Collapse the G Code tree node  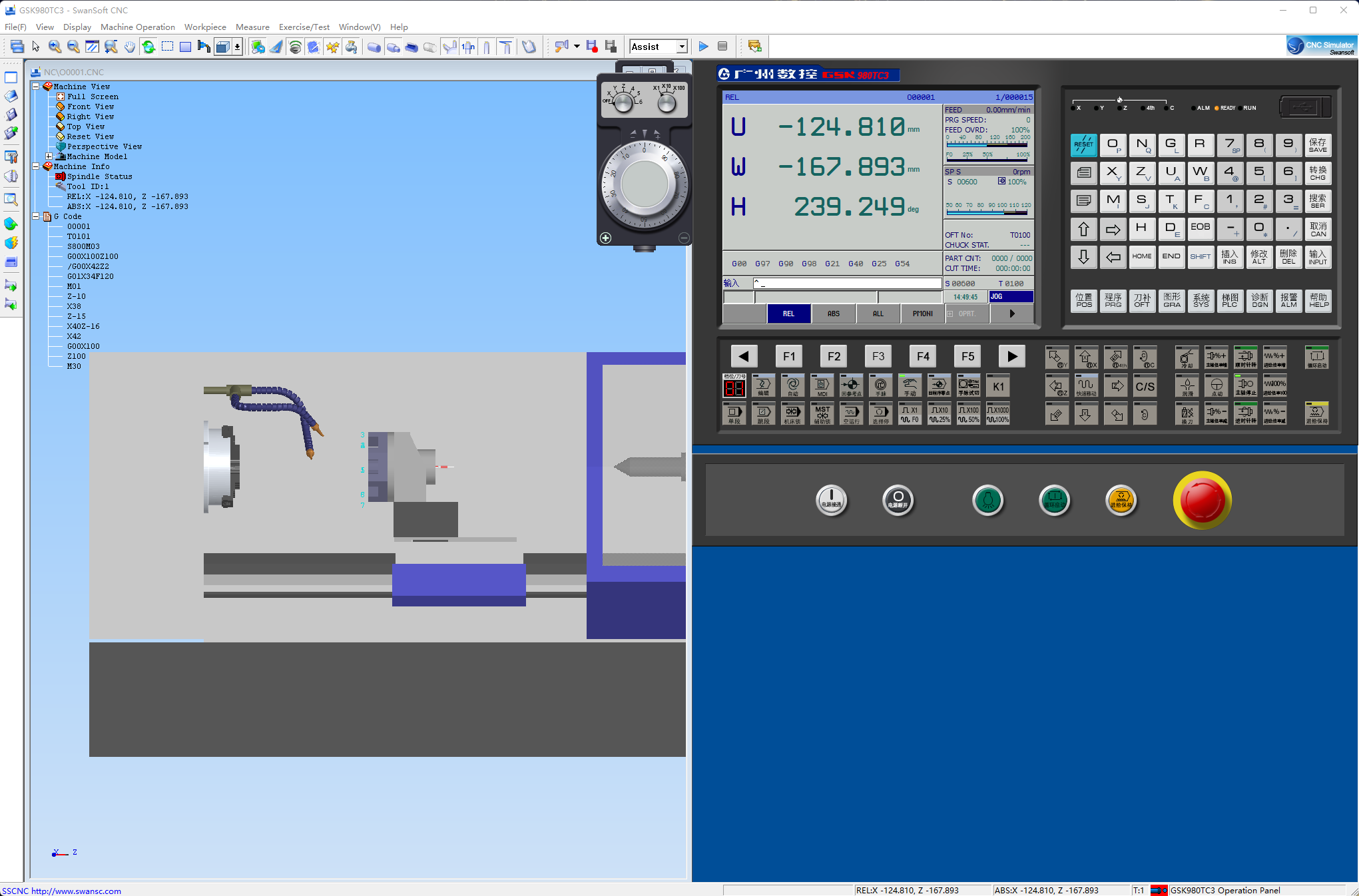[36, 216]
